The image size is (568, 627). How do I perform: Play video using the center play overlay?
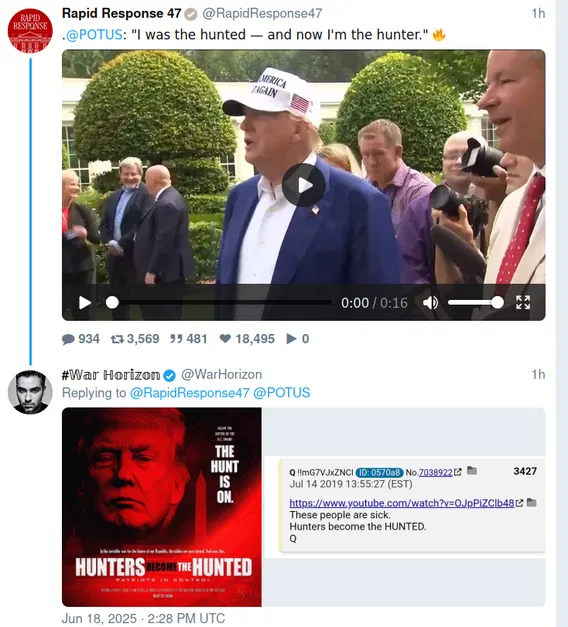pos(304,185)
